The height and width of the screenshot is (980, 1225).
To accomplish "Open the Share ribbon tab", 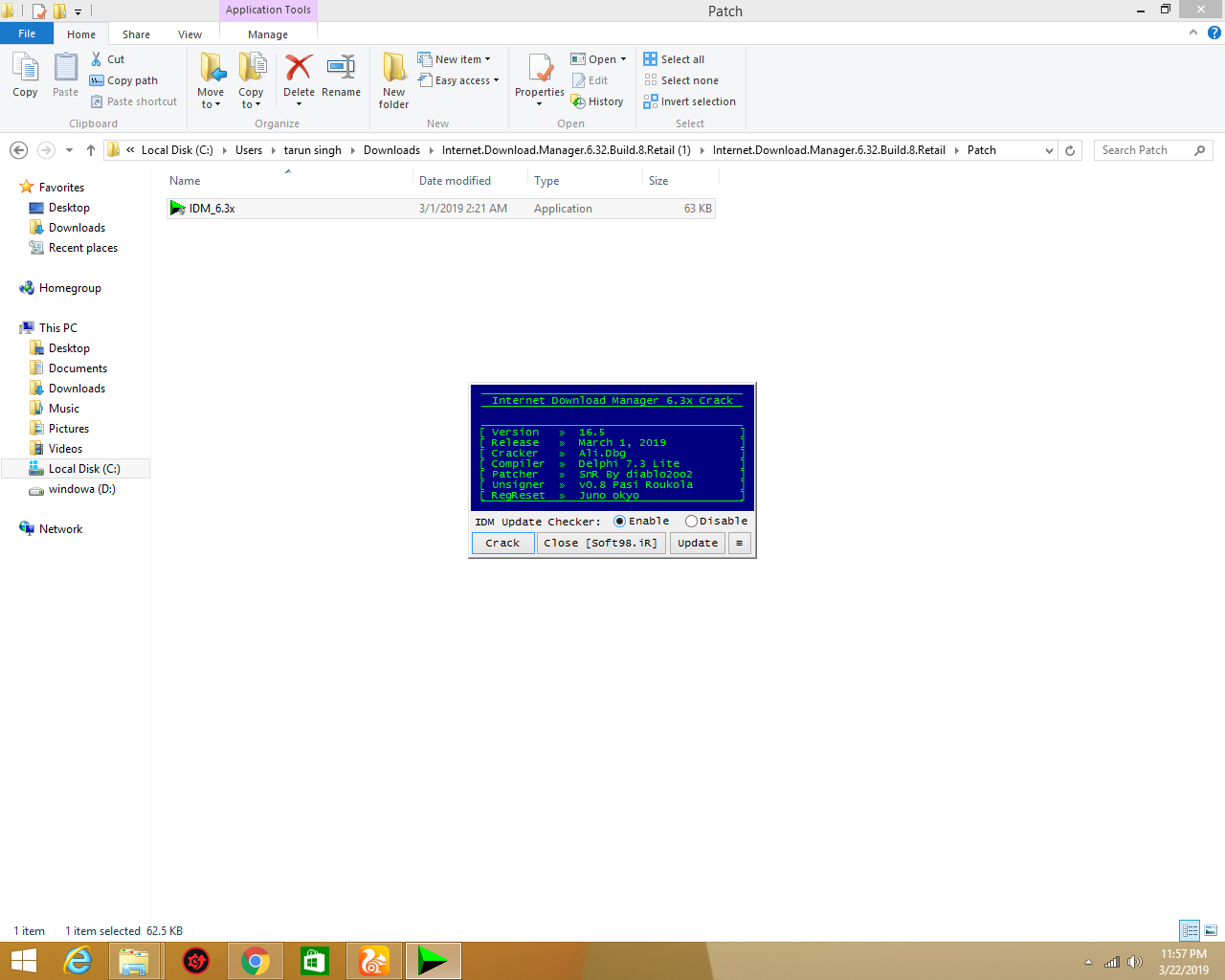I will pyautogui.click(x=136, y=34).
